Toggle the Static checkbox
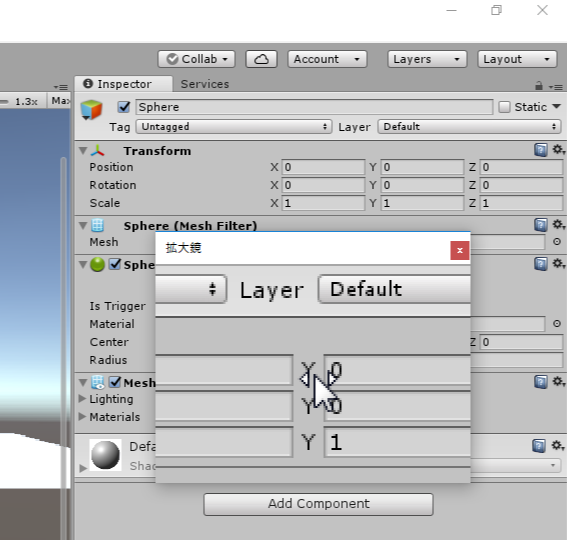 coord(504,107)
